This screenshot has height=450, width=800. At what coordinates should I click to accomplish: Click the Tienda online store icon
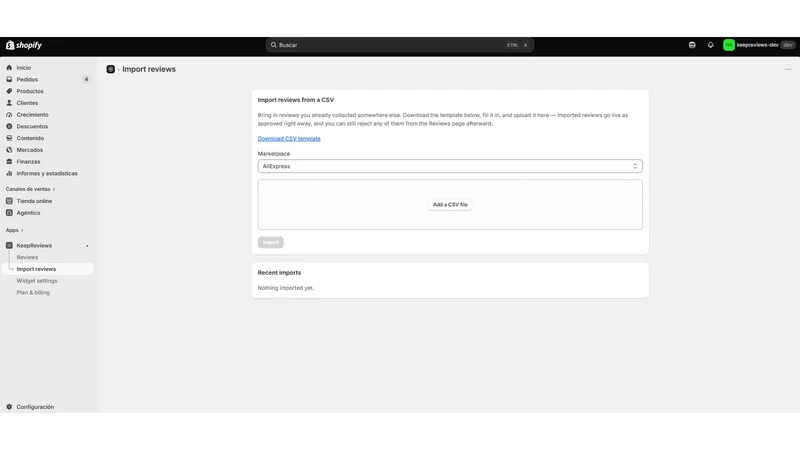pos(9,201)
